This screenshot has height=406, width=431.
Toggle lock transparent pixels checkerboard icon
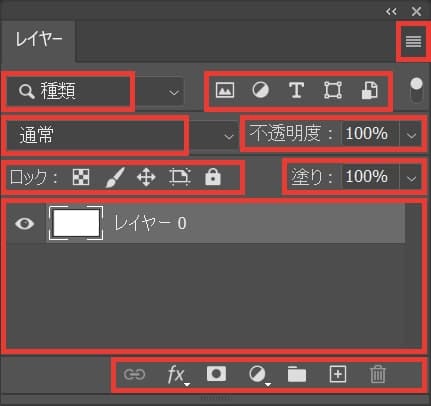tap(81, 177)
